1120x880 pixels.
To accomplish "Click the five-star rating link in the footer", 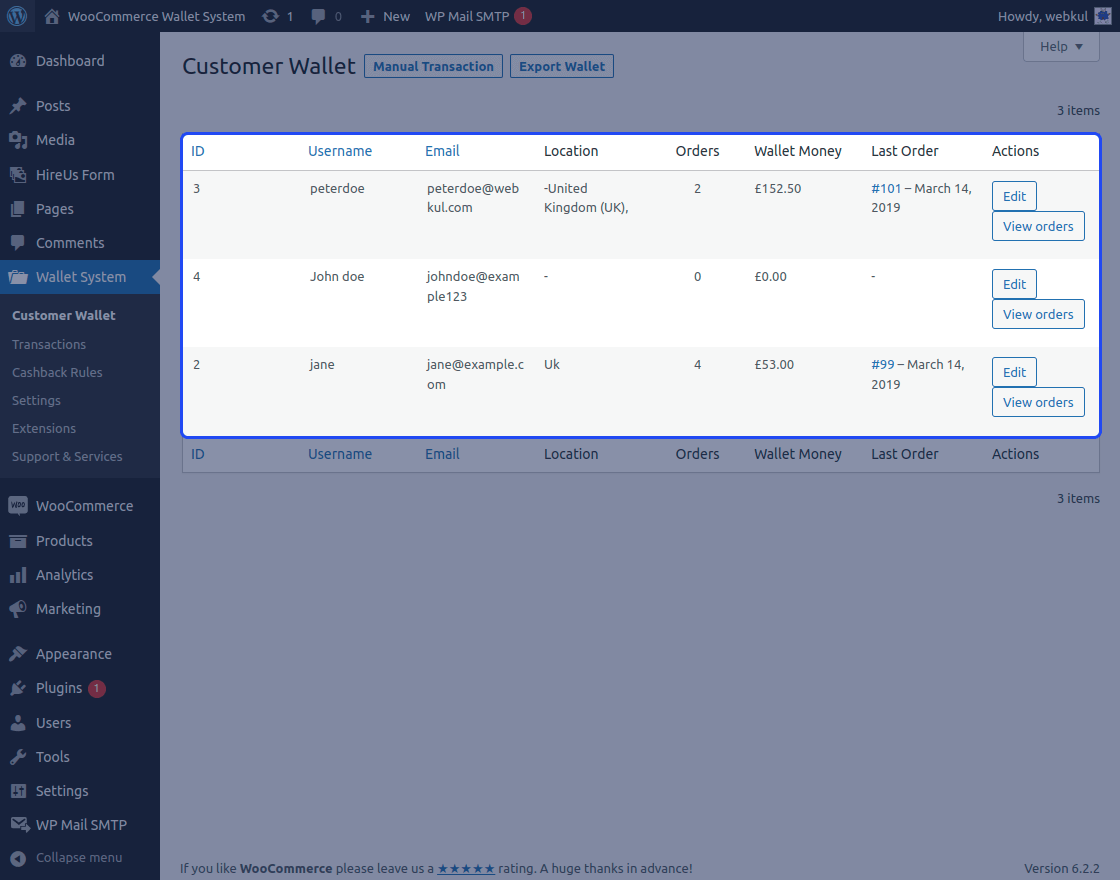I will coord(466,868).
